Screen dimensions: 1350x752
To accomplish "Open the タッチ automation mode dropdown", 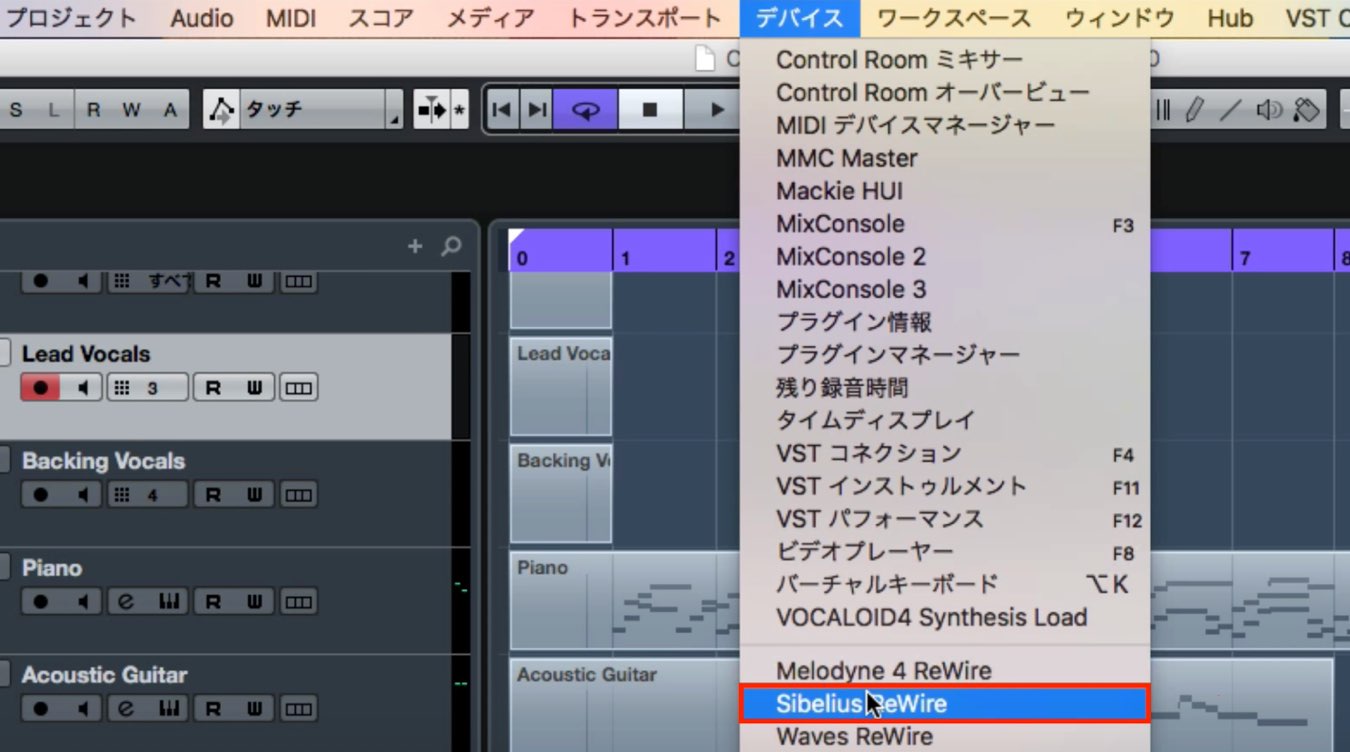I will [x=320, y=110].
